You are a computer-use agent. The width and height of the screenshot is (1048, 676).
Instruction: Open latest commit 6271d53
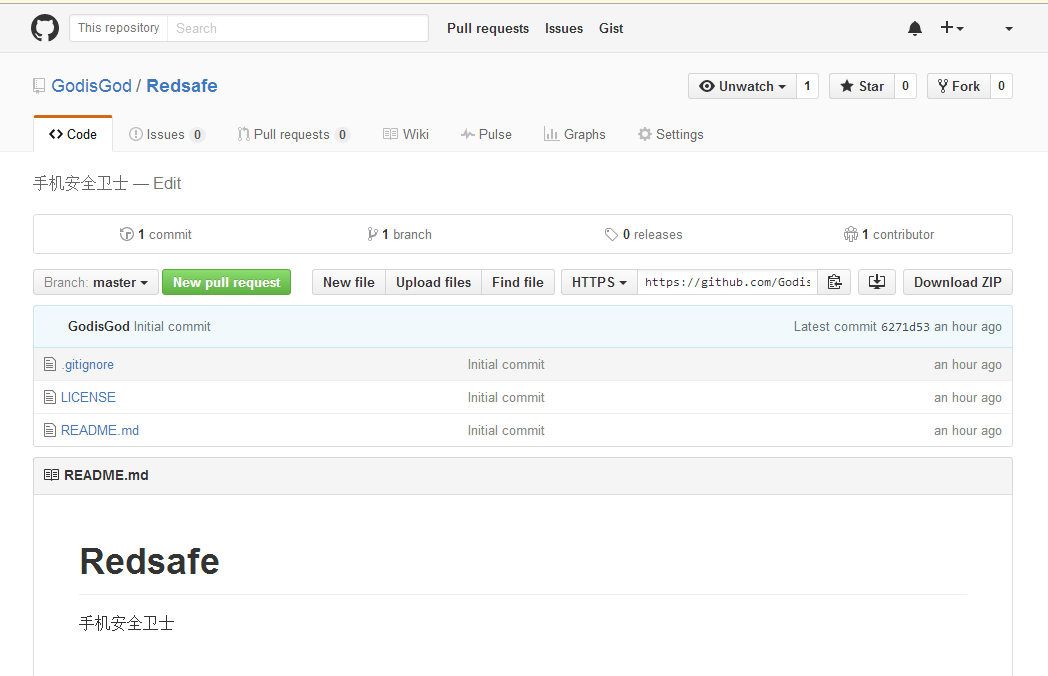(x=905, y=326)
